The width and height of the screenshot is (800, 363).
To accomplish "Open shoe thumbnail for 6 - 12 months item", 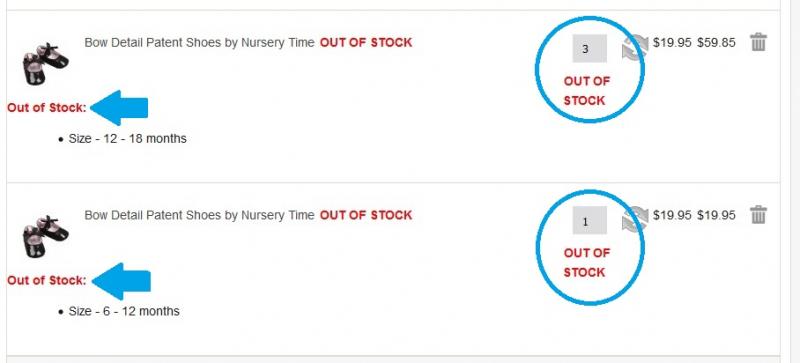I will click(x=45, y=236).
